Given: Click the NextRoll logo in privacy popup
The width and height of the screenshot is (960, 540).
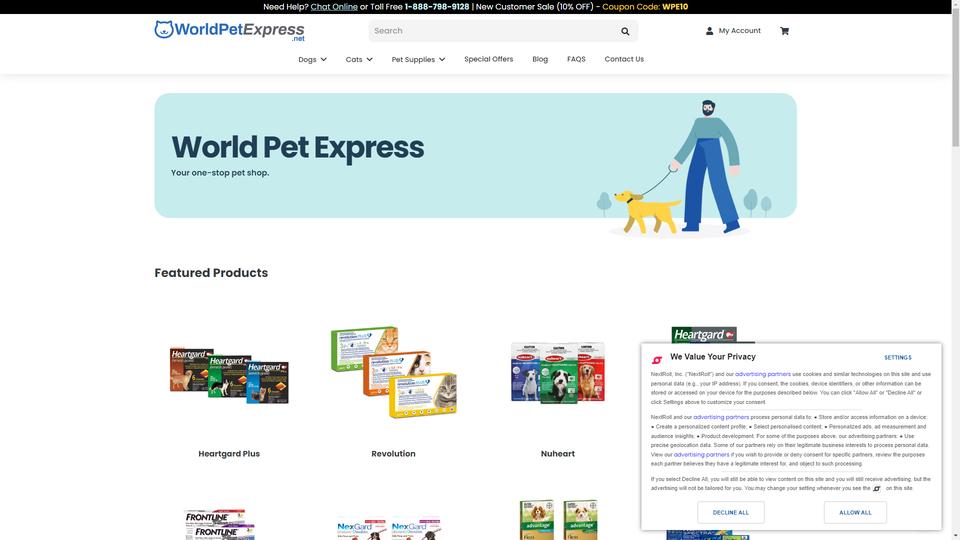Looking at the screenshot, I should 657,360.
